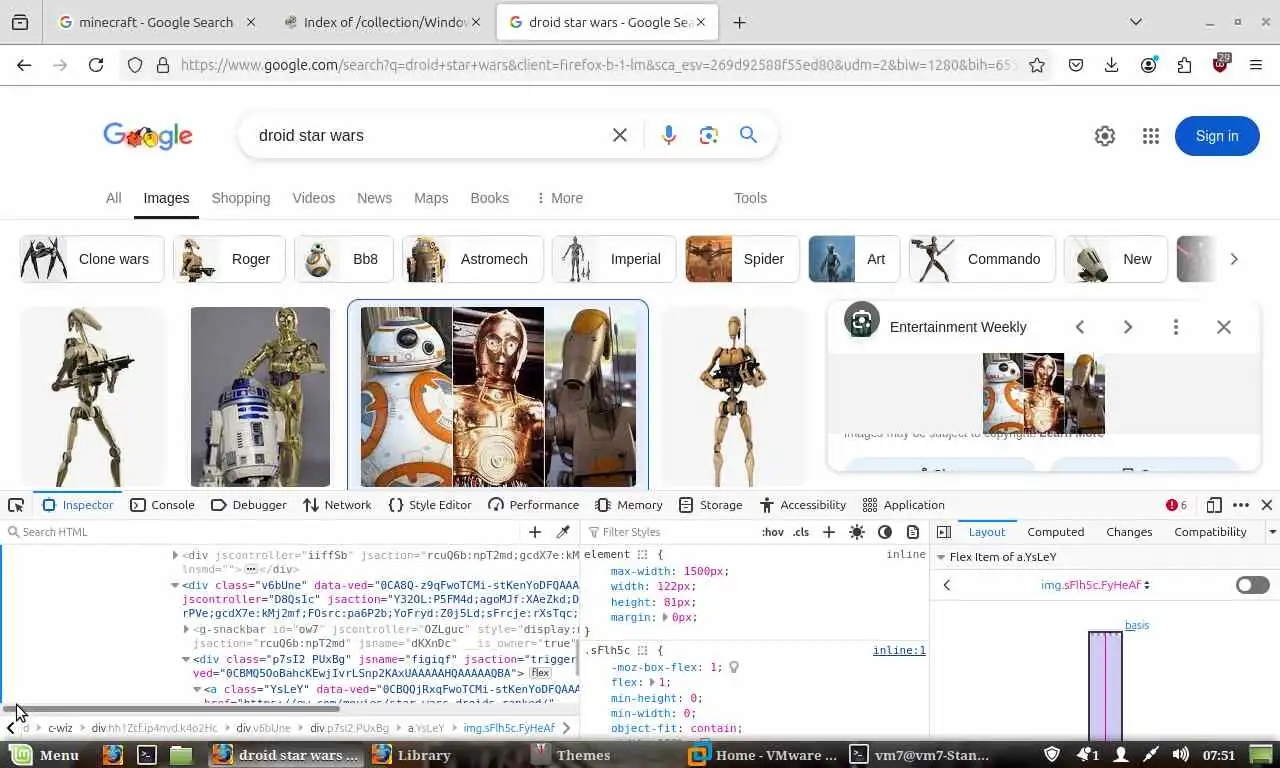The width and height of the screenshot is (1280, 768).
Task: Click the inline:1 source link
Action: click(x=899, y=650)
